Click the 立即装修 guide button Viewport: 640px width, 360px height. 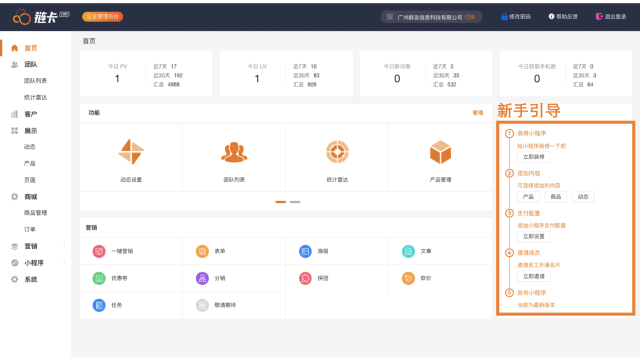click(x=534, y=157)
